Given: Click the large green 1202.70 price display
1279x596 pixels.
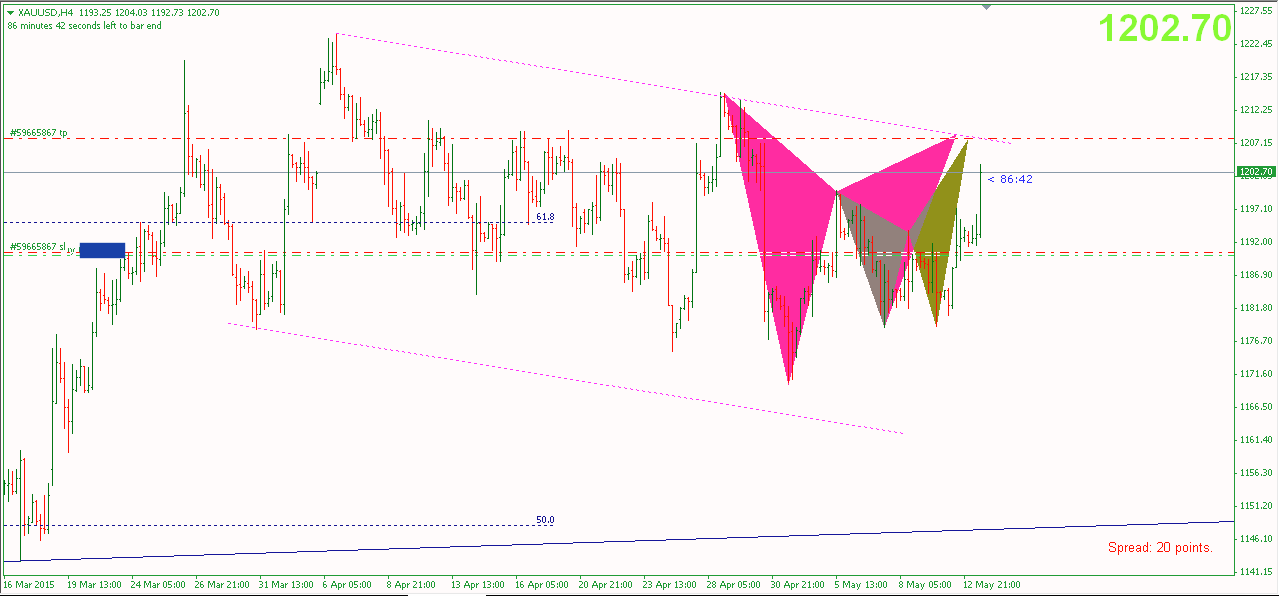Looking at the screenshot, I should (x=1165, y=29).
